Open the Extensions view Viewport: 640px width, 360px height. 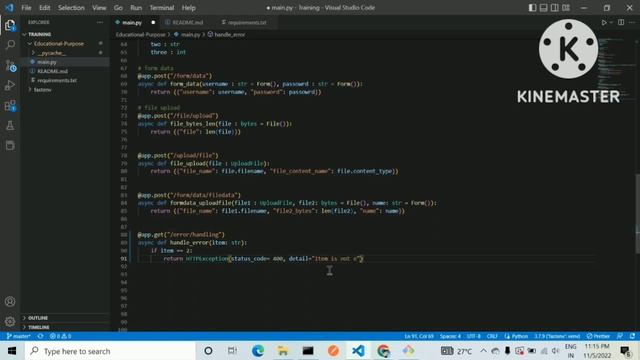(10, 106)
